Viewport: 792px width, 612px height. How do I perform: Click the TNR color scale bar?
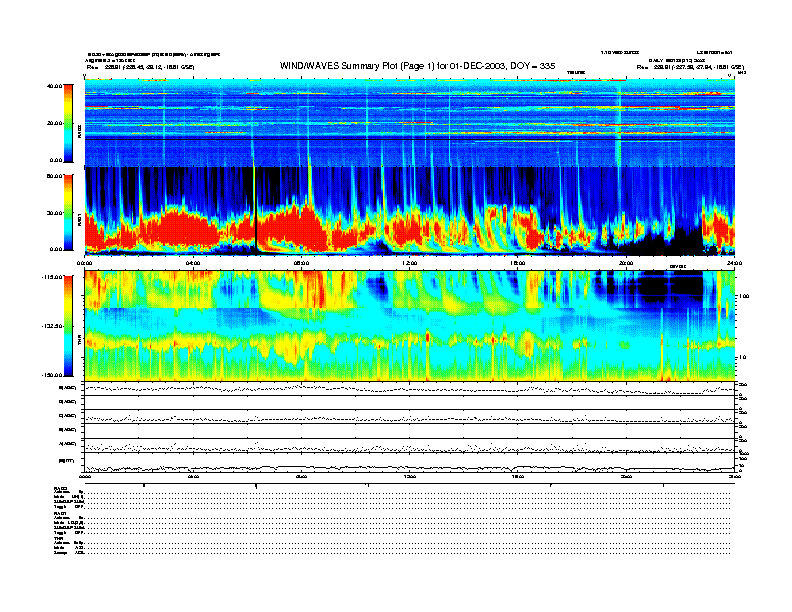point(68,326)
